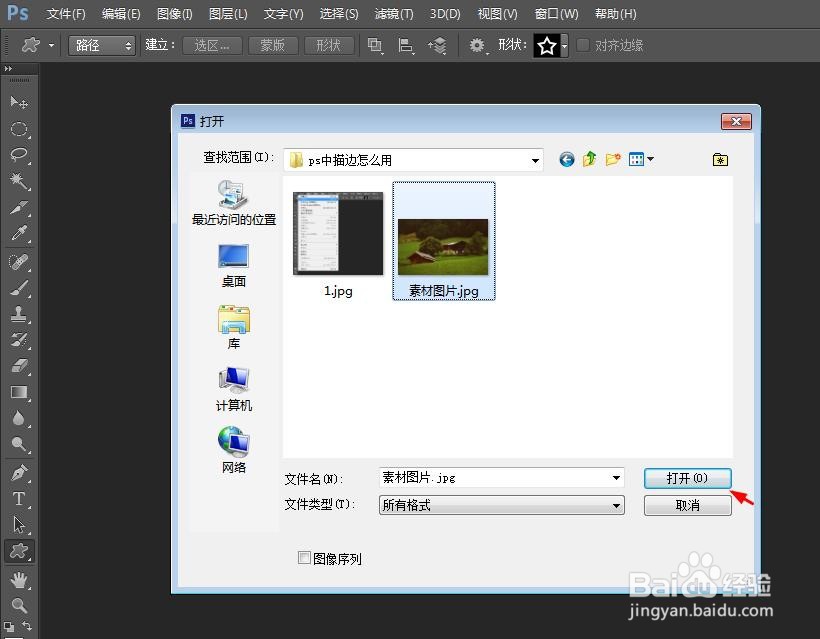Image resolution: width=820 pixels, height=639 pixels.
Task: Open favorites icon in Open dialog
Action: [720, 159]
